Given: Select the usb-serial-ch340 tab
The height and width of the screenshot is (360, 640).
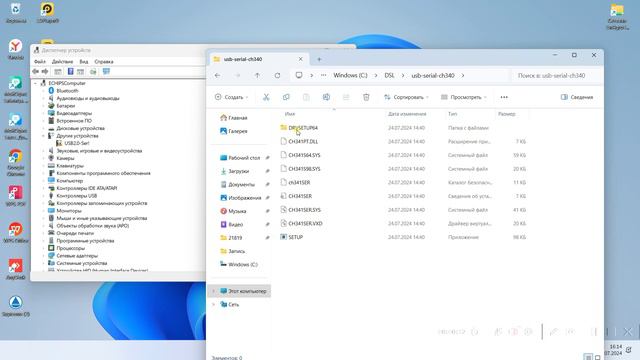Looking at the screenshot, I should click(x=259, y=59).
